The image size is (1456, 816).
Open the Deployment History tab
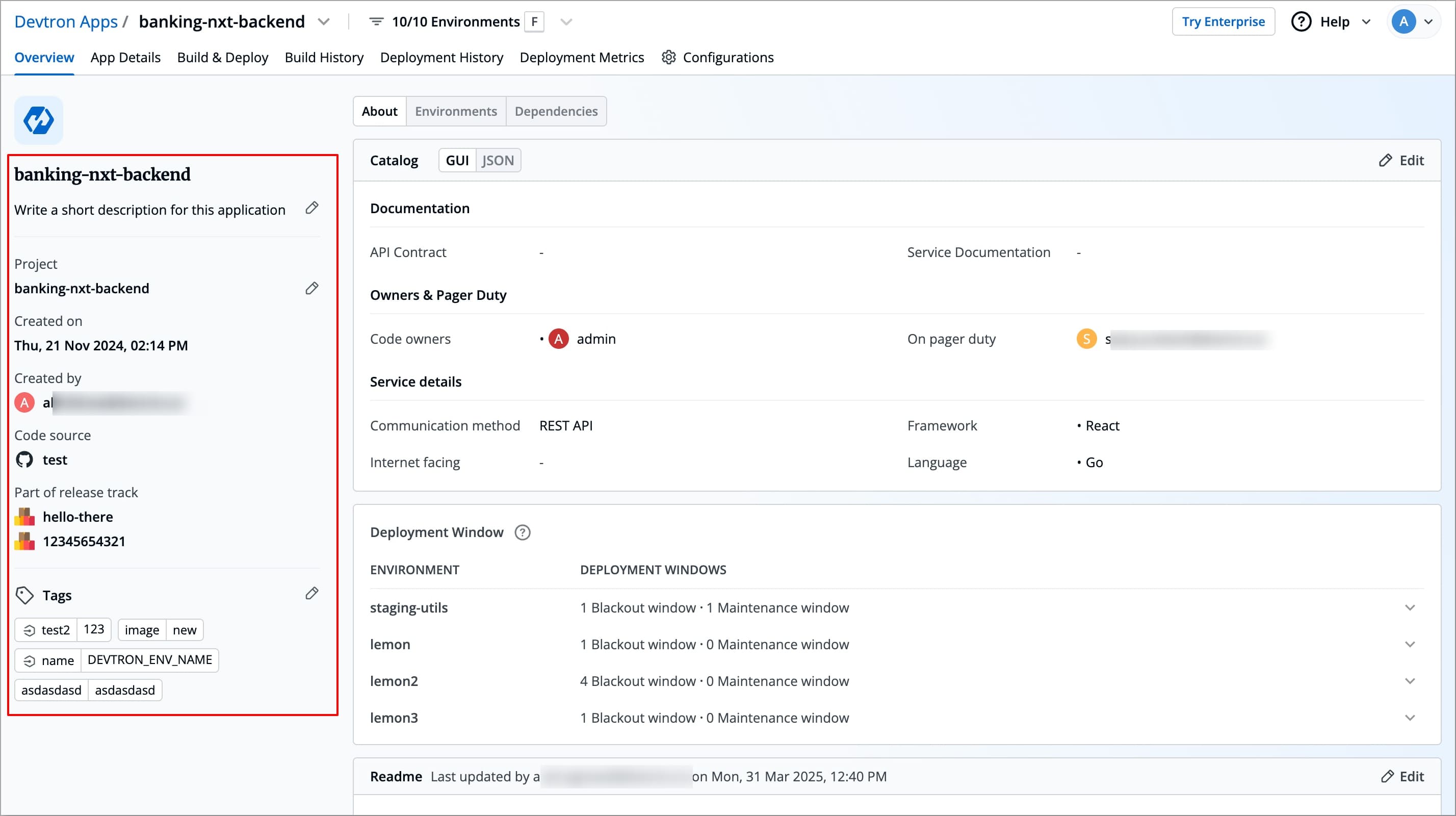[x=441, y=57]
